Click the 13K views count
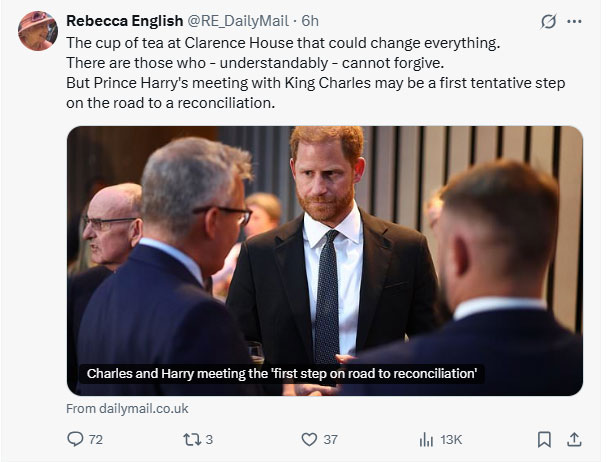 (x=451, y=439)
